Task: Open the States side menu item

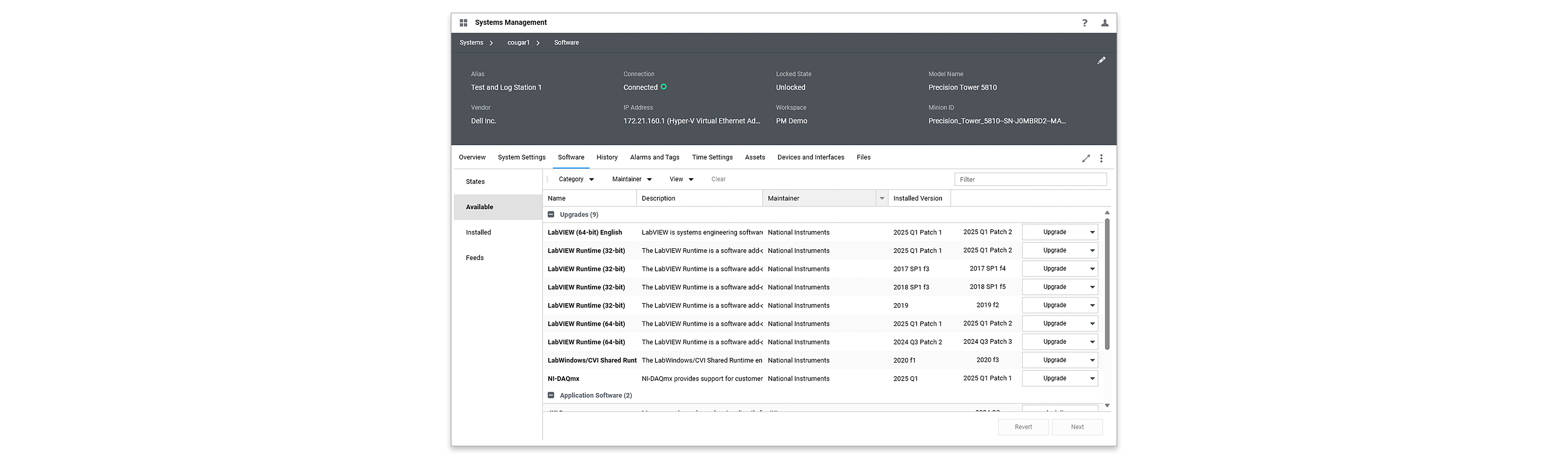Action: (x=497, y=182)
